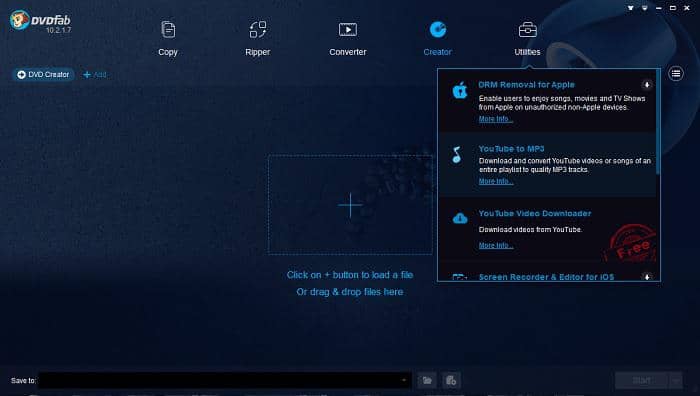Click the download arrow for Screen Recorder
The image size is (700, 396).
click(x=646, y=277)
